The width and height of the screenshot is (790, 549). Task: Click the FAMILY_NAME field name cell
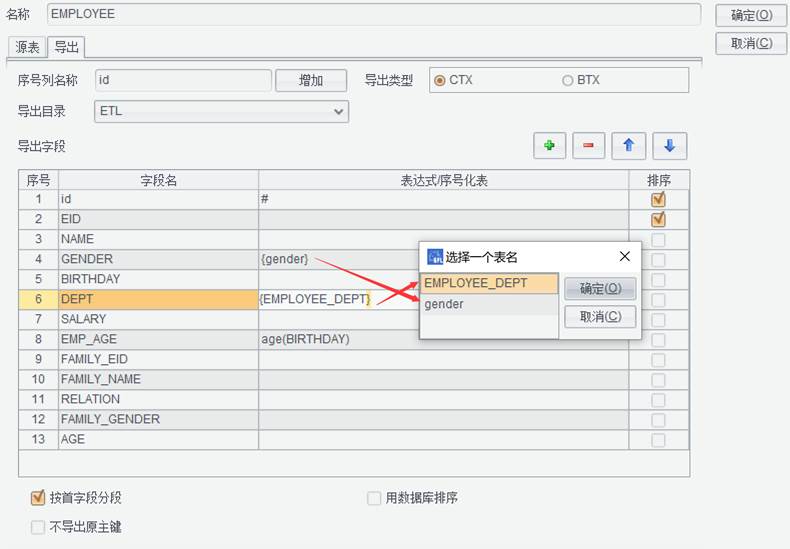tap(158, 379)
